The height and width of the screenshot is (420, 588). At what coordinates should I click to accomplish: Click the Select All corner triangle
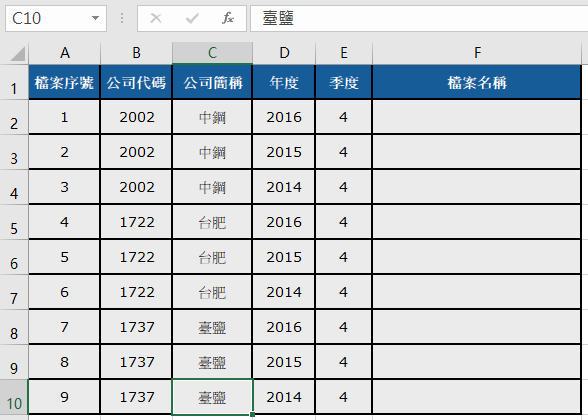pos(18,53)
